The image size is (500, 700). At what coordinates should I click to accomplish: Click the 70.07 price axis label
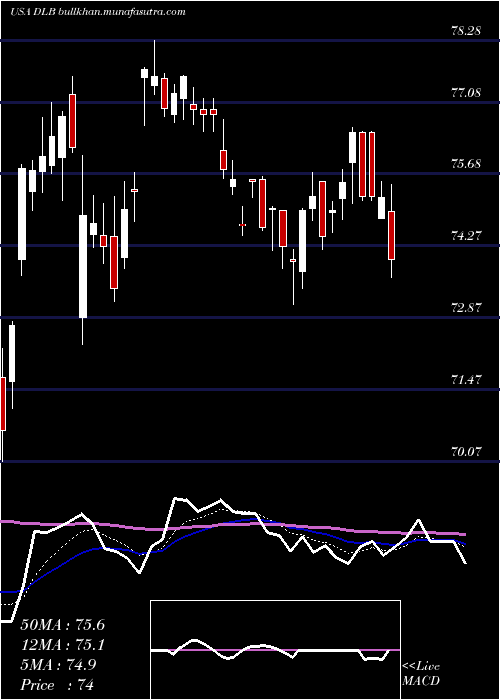(x=467, y=452)
